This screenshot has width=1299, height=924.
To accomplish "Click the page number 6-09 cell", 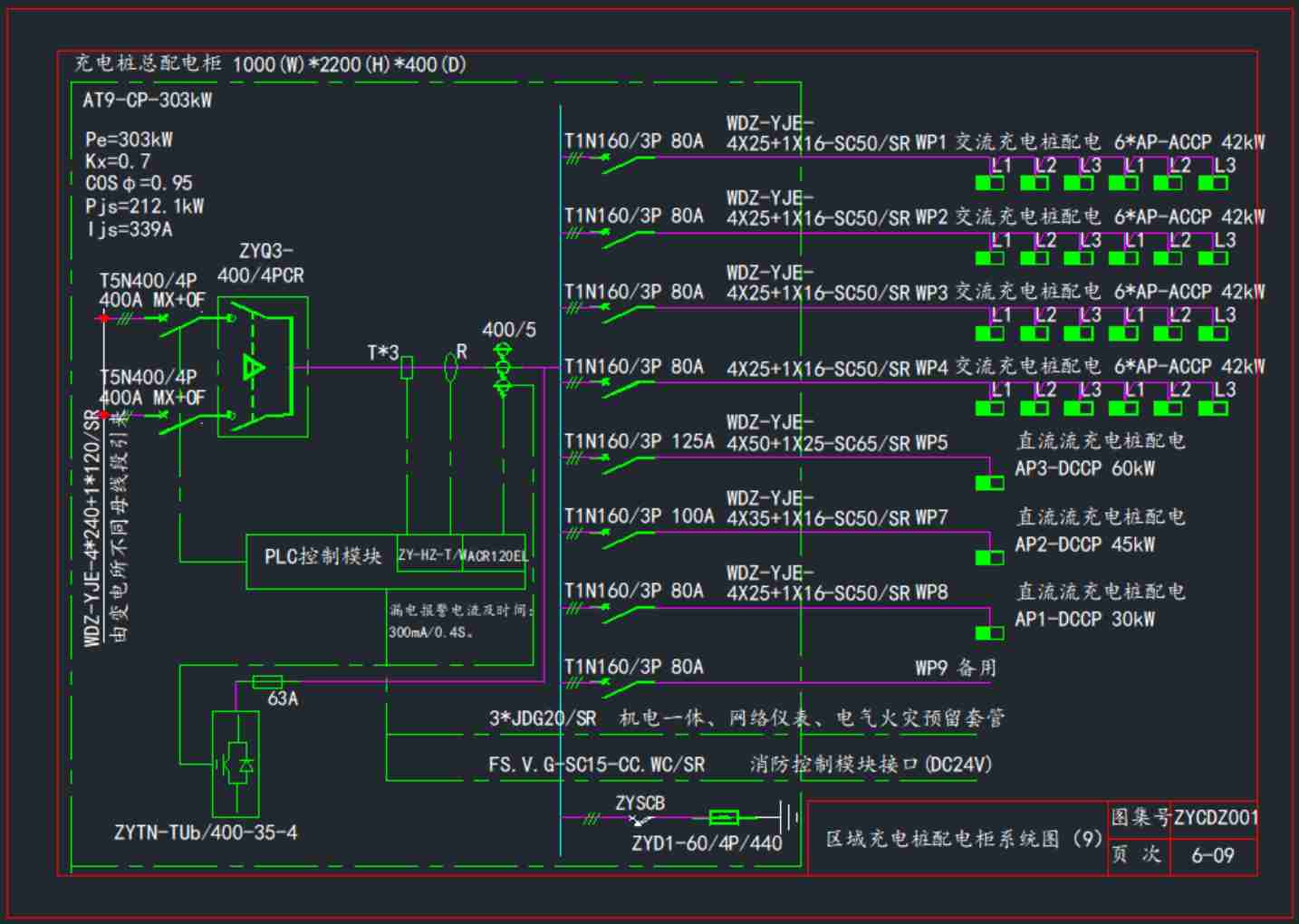I will point(1212,855).
